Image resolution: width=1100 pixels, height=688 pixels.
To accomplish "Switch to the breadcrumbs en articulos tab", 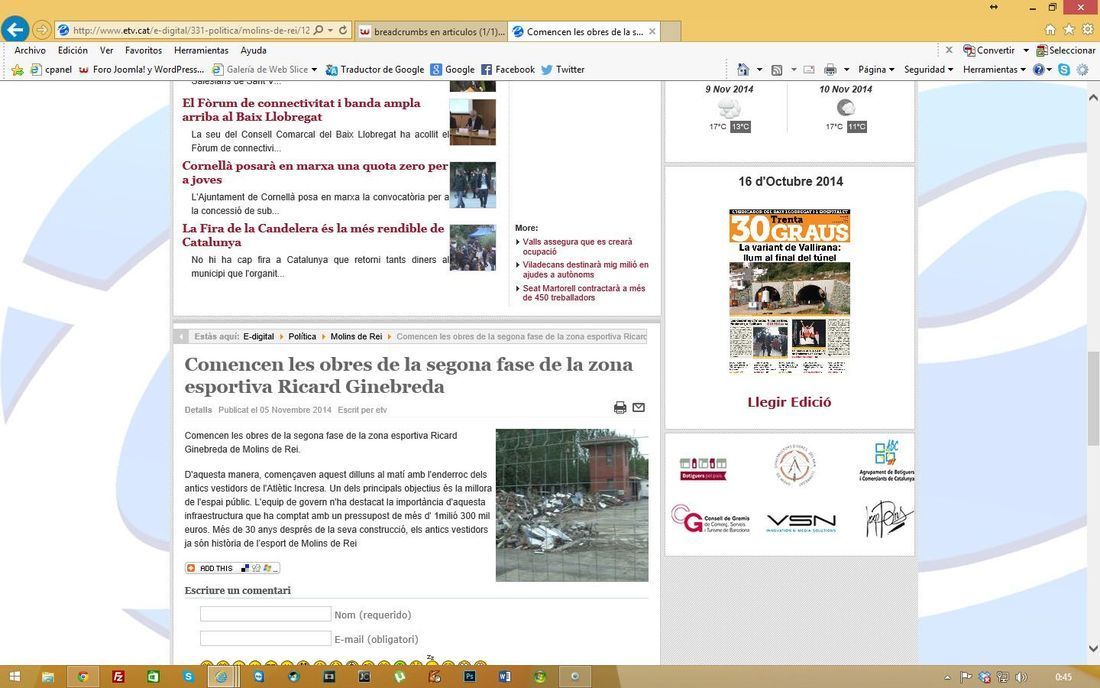I will tap(431, 32).
